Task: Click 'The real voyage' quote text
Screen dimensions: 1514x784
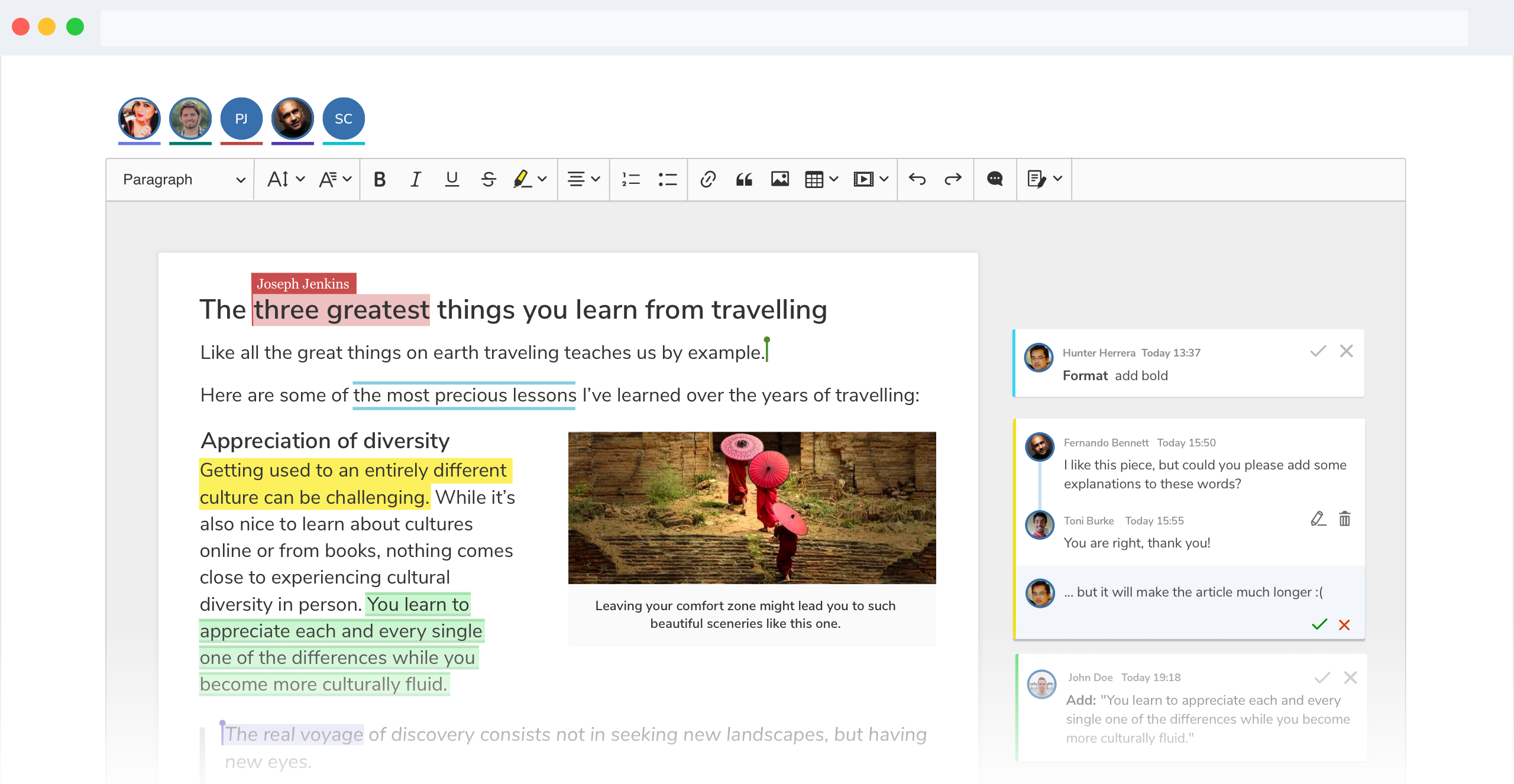Action: [294, 734]
